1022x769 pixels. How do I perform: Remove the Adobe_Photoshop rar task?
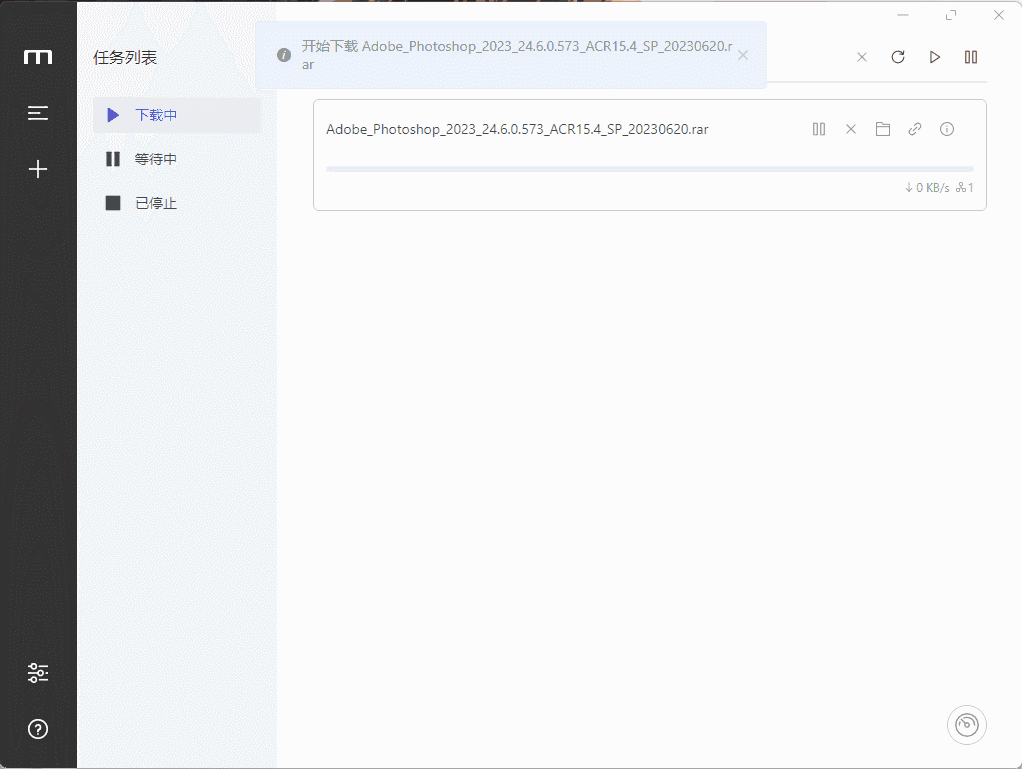pyautogui.click(x=851, y=129)
